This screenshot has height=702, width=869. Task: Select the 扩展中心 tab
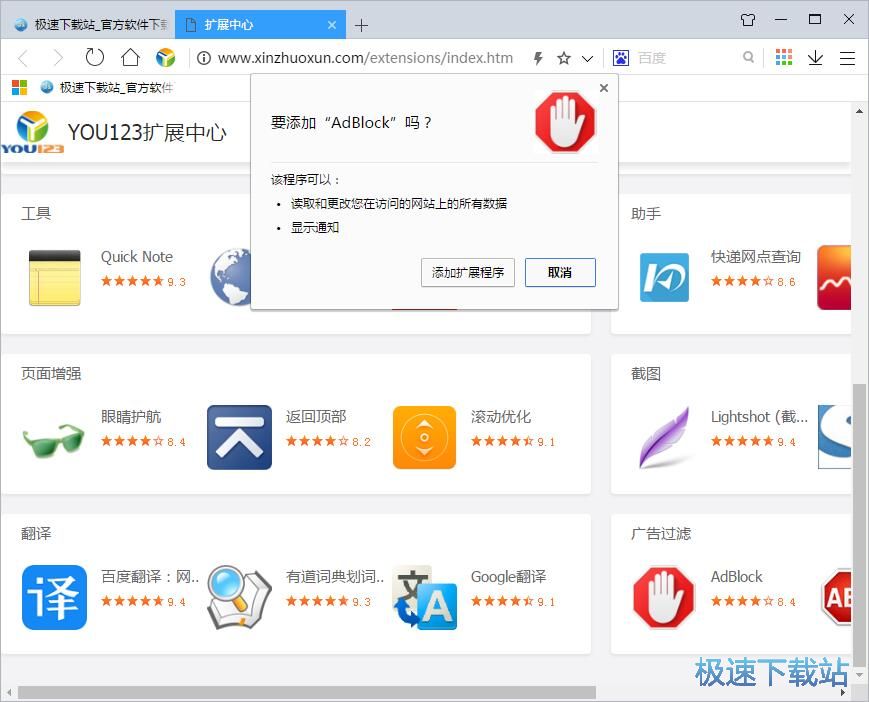tap(260, 24)
